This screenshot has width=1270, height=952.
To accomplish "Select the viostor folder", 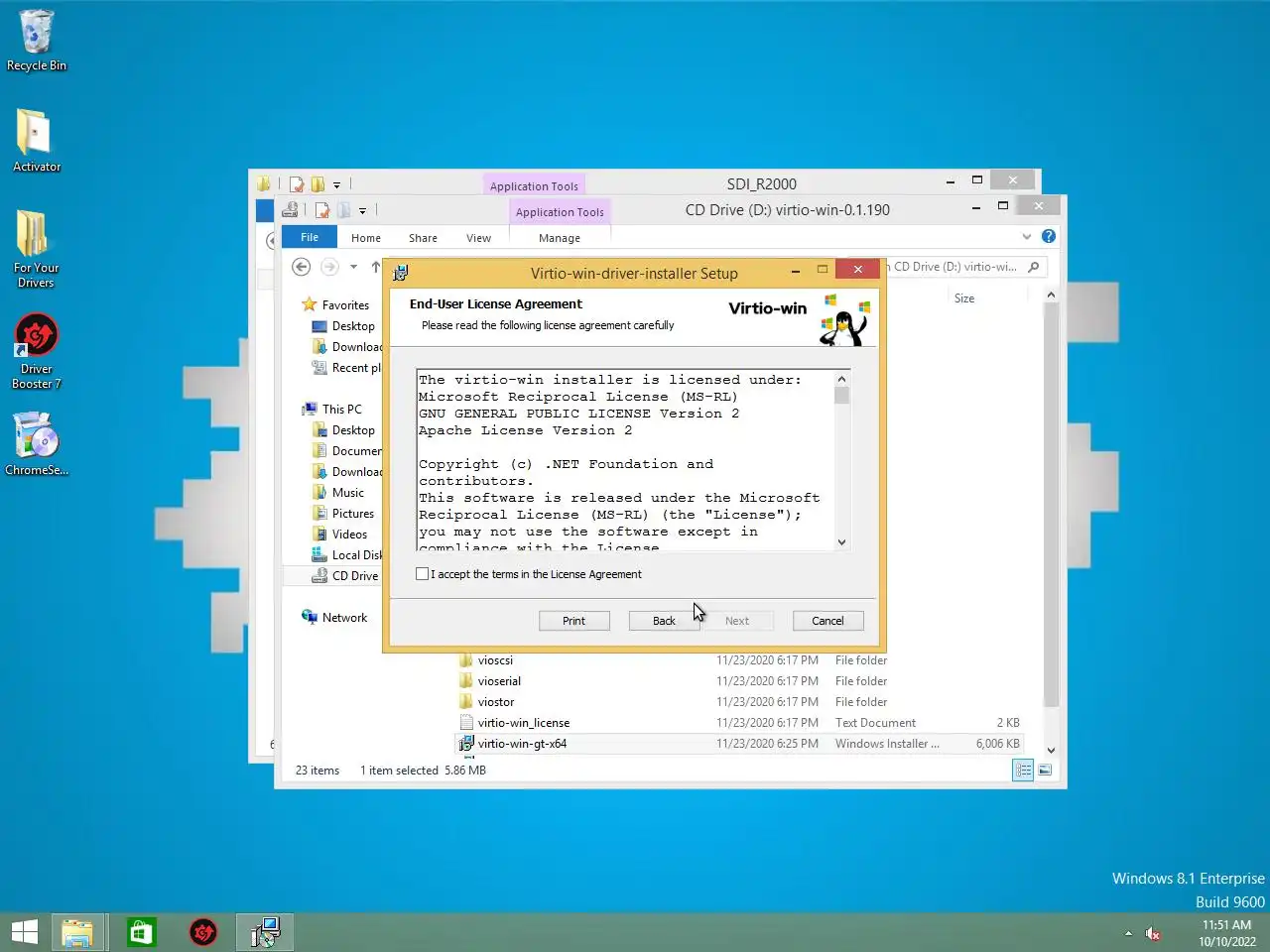I will click(496, 702).
